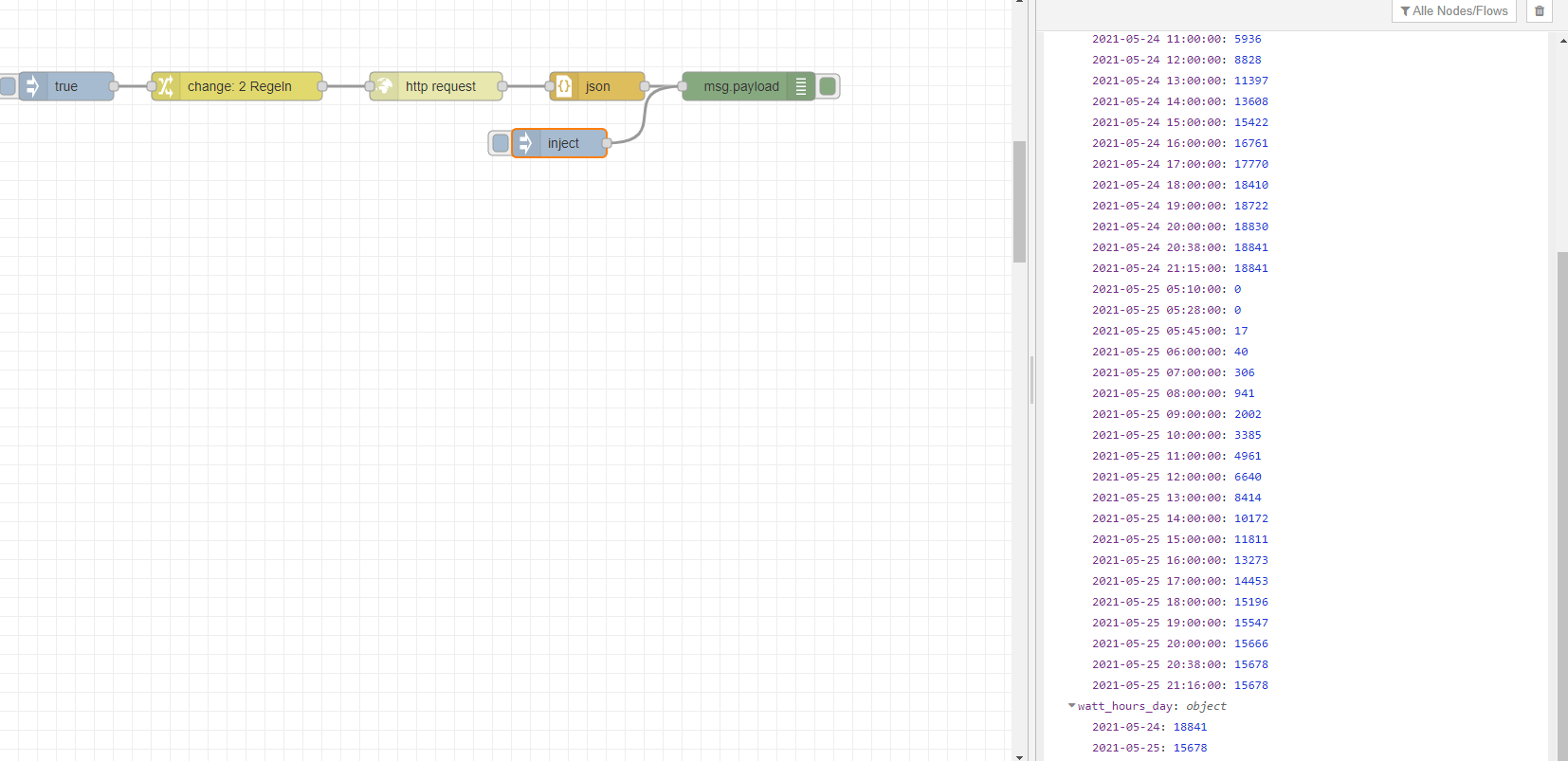Select entry 2021-05-24 20:00:00: 18830
Image resolution: width=1568 pixels, height=761 pixels.
click(1180, 226)
